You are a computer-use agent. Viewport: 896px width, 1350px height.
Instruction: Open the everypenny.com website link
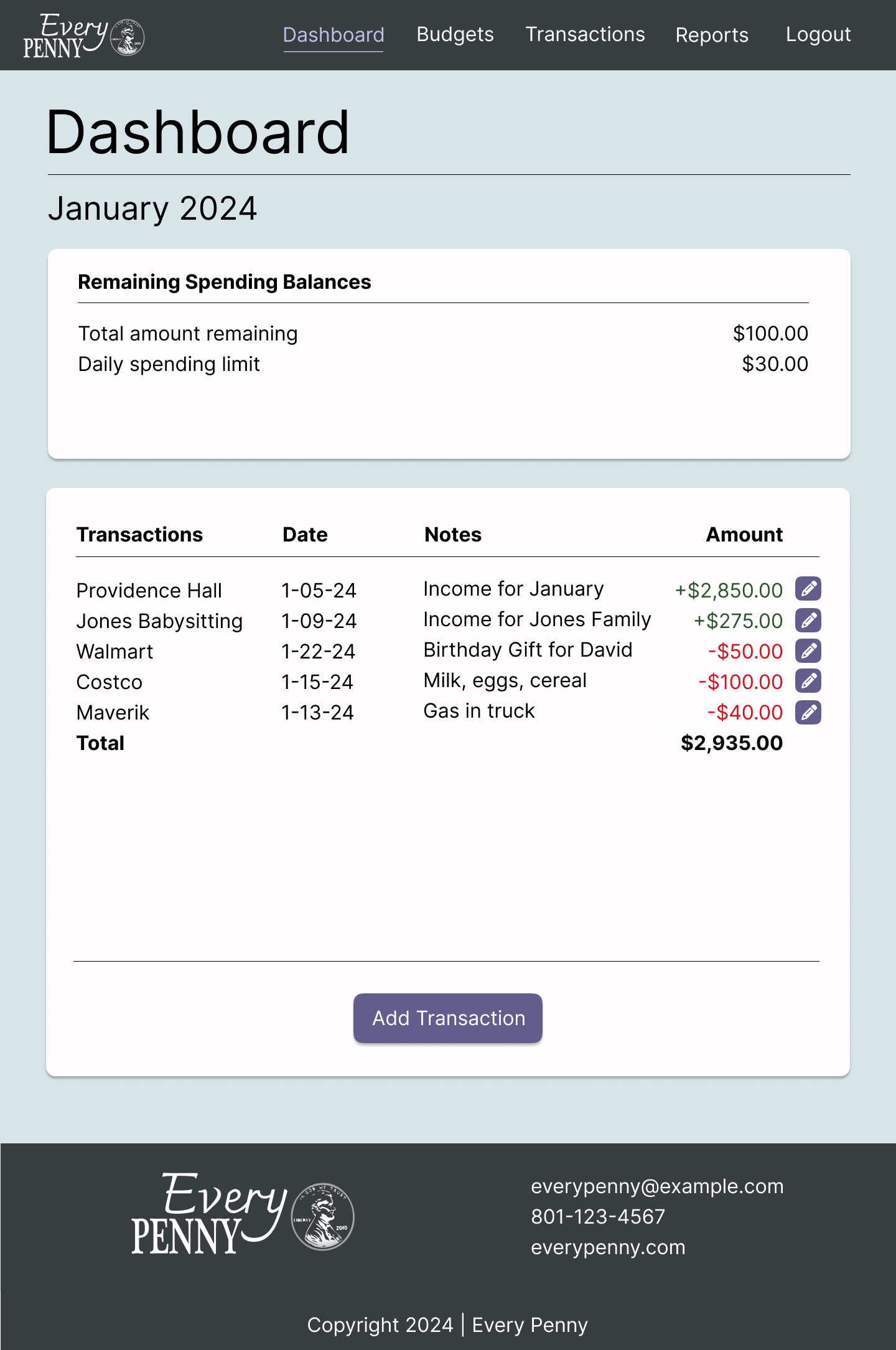pos(608,1247)
